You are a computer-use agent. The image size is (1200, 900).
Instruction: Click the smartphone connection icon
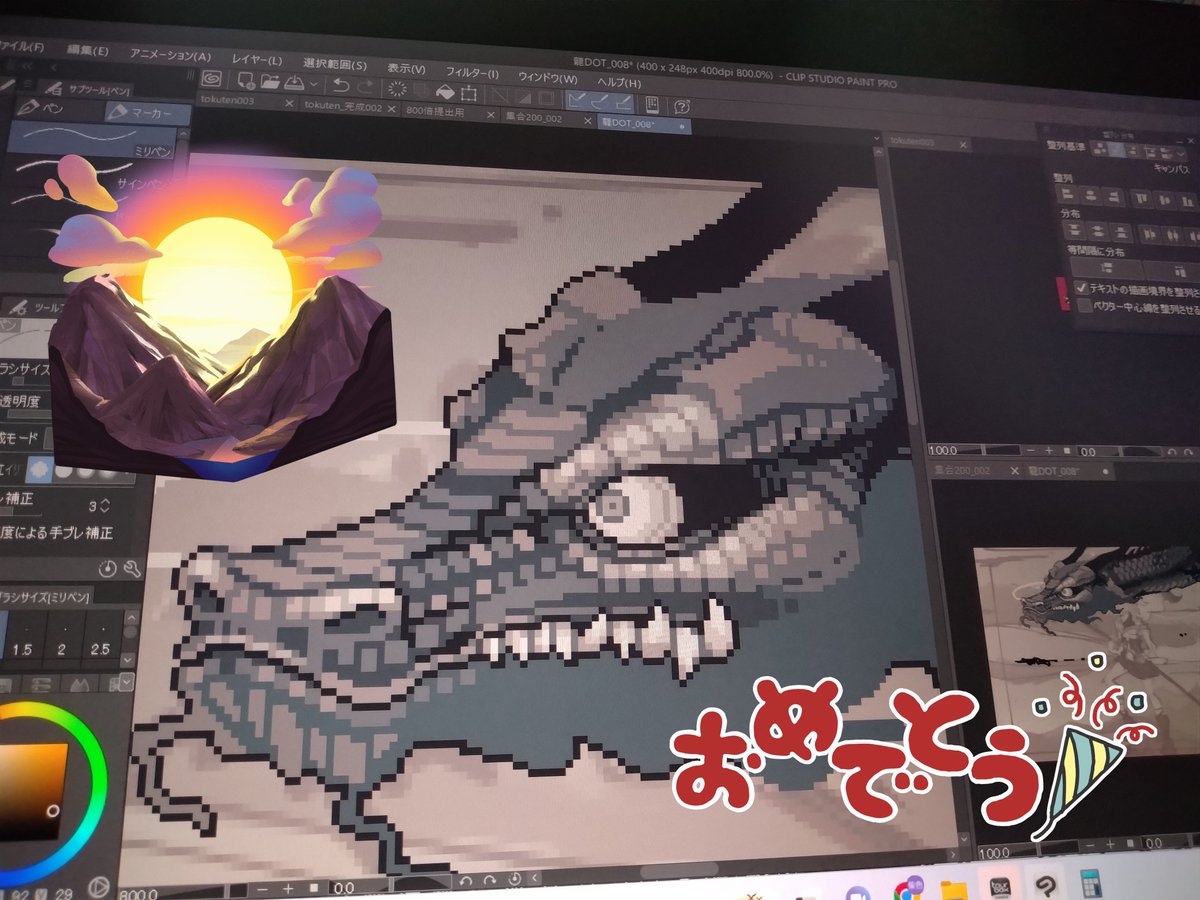[651, 103]
